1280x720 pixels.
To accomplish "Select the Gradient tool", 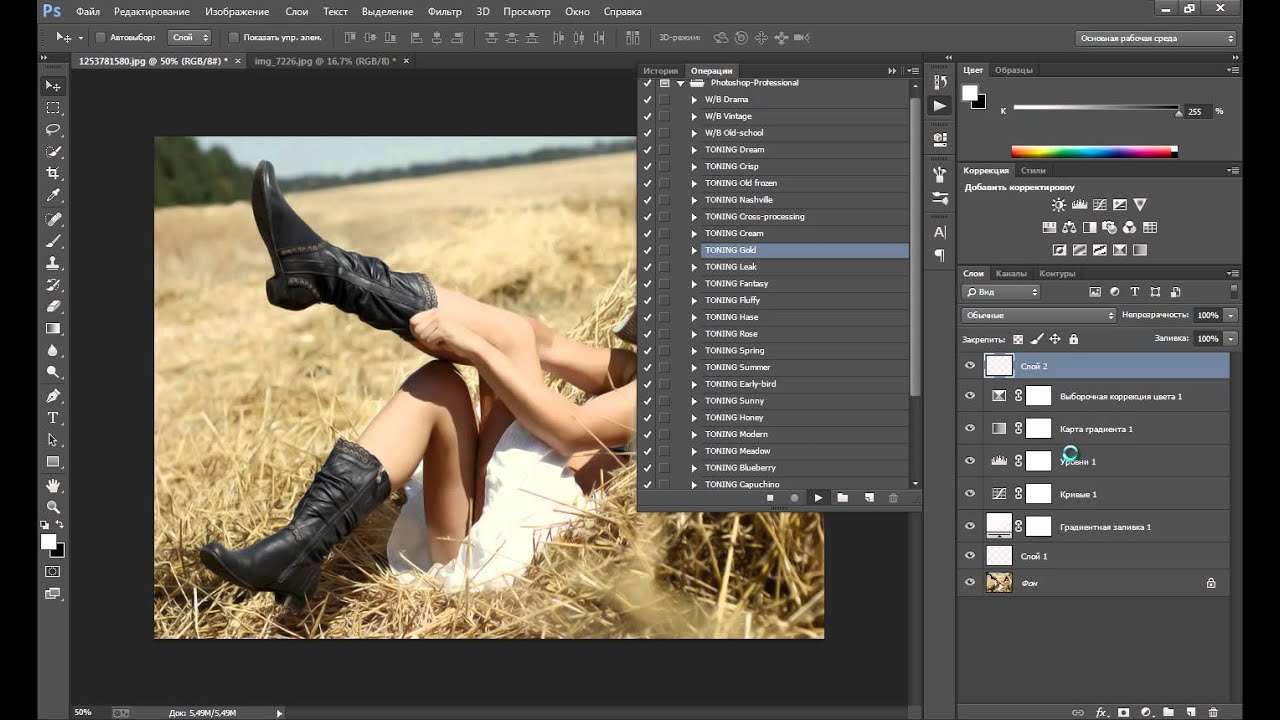I will [53, 329].
